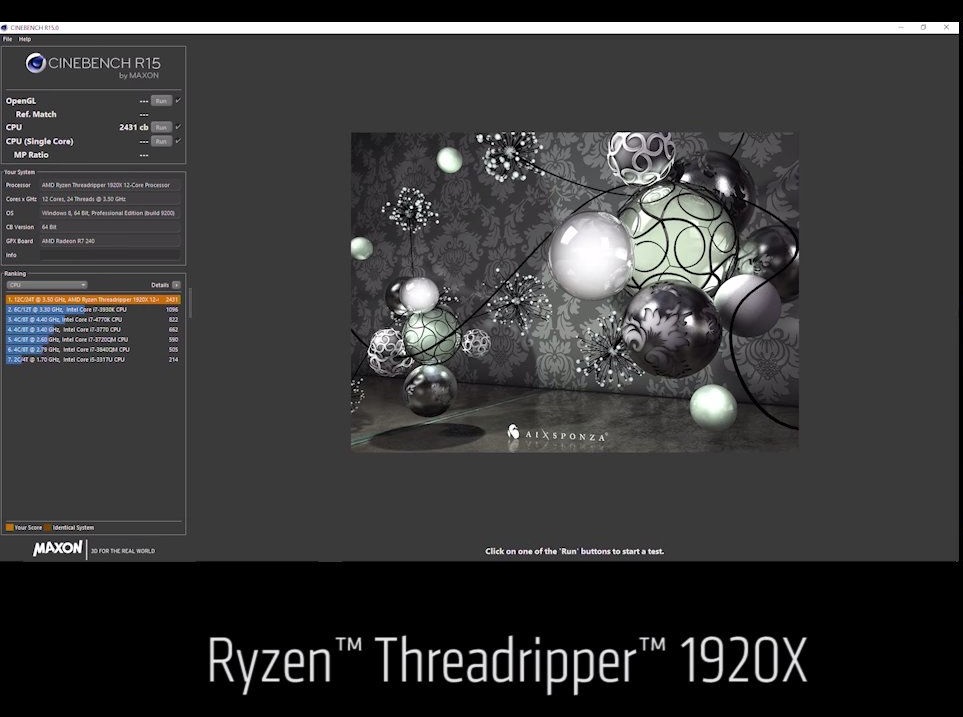The height and width of the screenshot is (717, 963).
Task: Close the Cinebench window
Action: tap(946, 28)
